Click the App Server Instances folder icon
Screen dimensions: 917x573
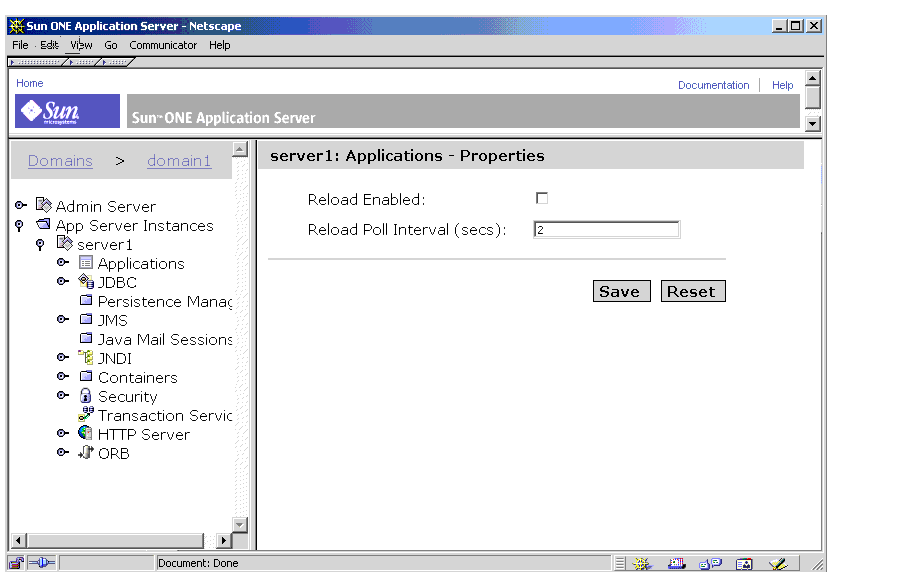[x=43, y=224]
